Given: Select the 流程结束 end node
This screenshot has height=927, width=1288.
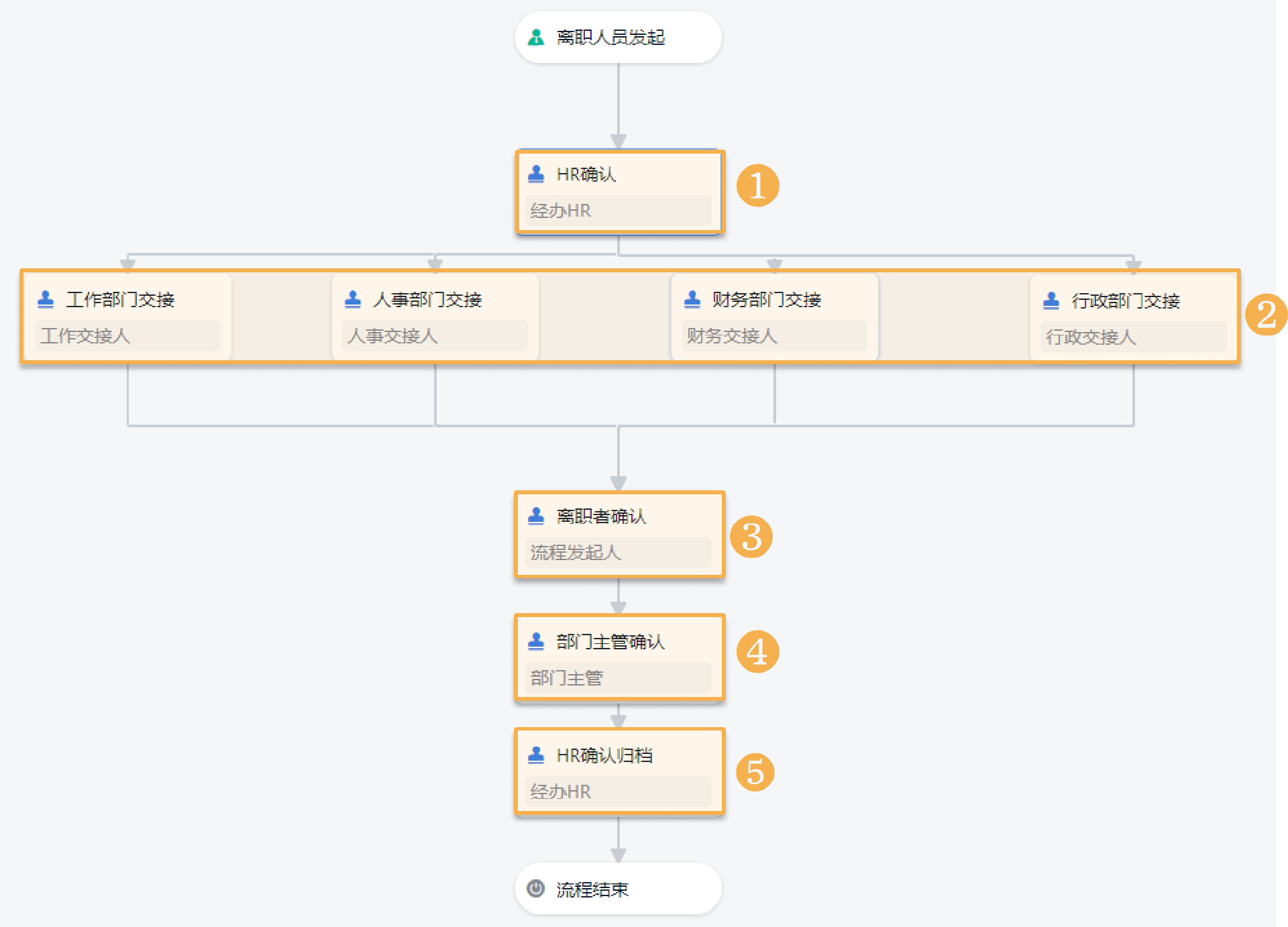Looking at the screenshot, I should point(618,889).
